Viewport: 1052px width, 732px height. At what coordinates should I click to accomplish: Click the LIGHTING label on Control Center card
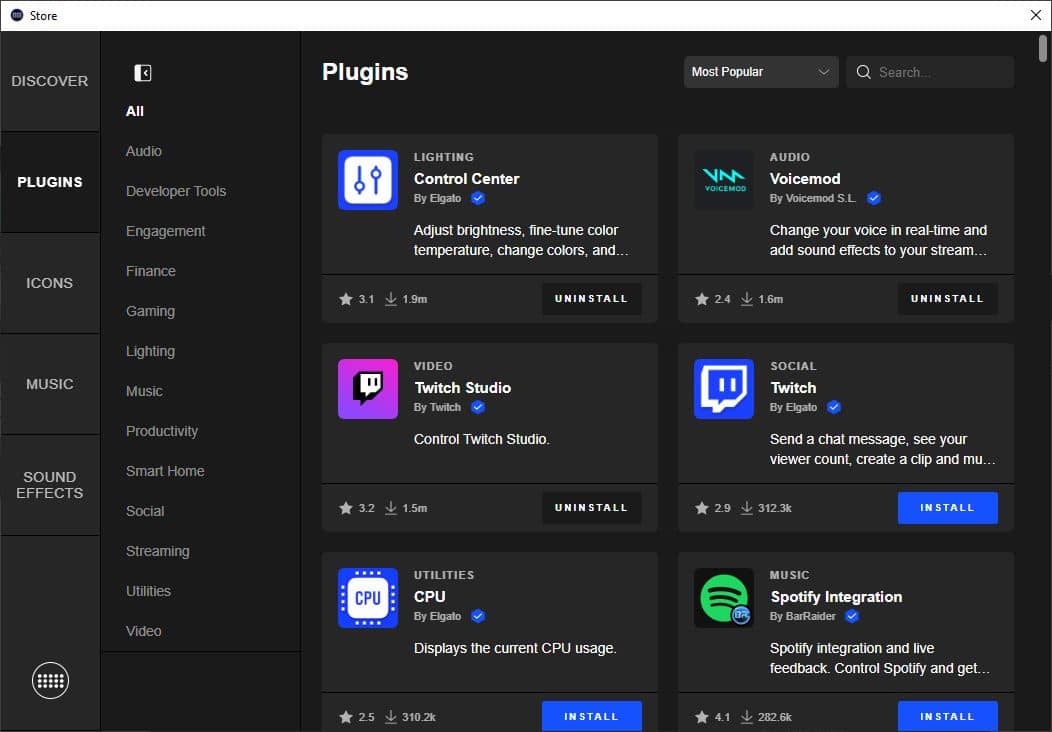coord(443,157)
